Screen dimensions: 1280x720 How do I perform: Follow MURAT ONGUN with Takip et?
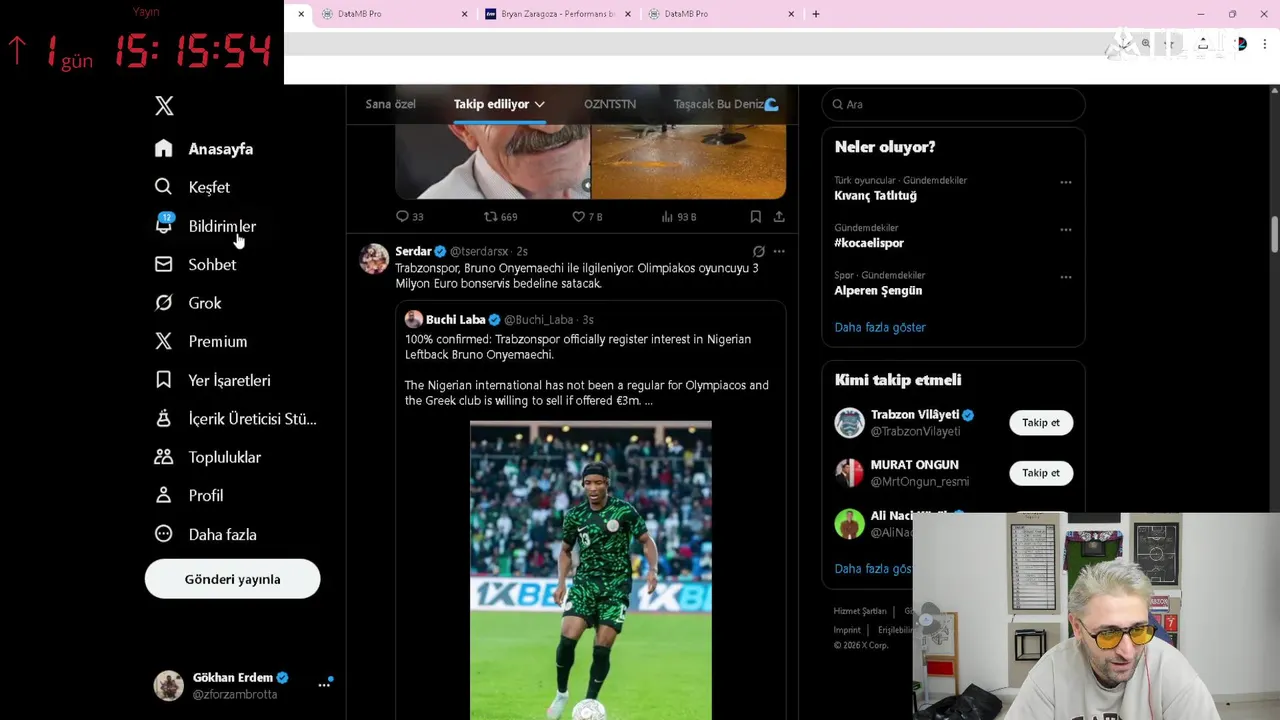coord(1041,473)
